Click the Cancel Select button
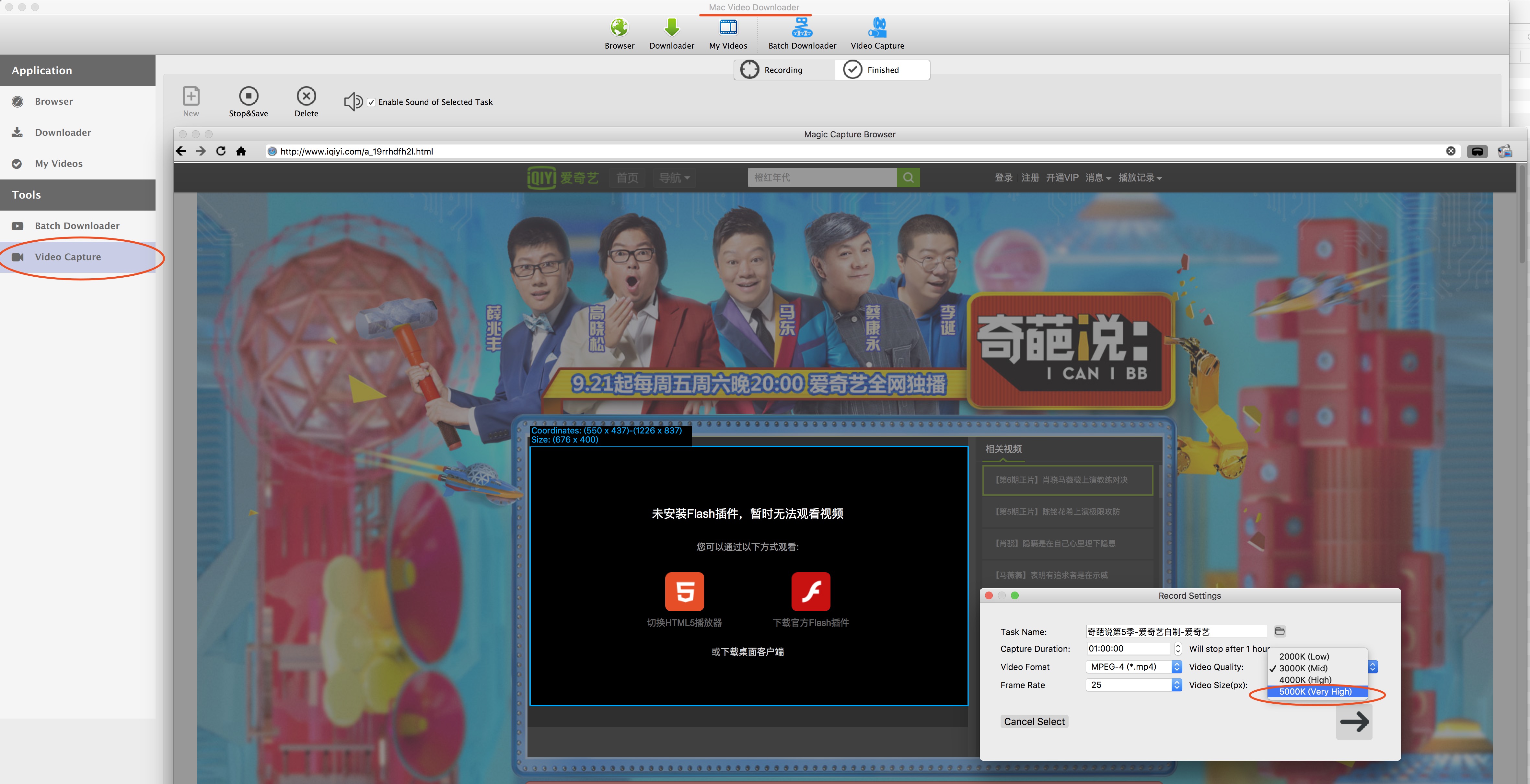 coord(1034,722)
